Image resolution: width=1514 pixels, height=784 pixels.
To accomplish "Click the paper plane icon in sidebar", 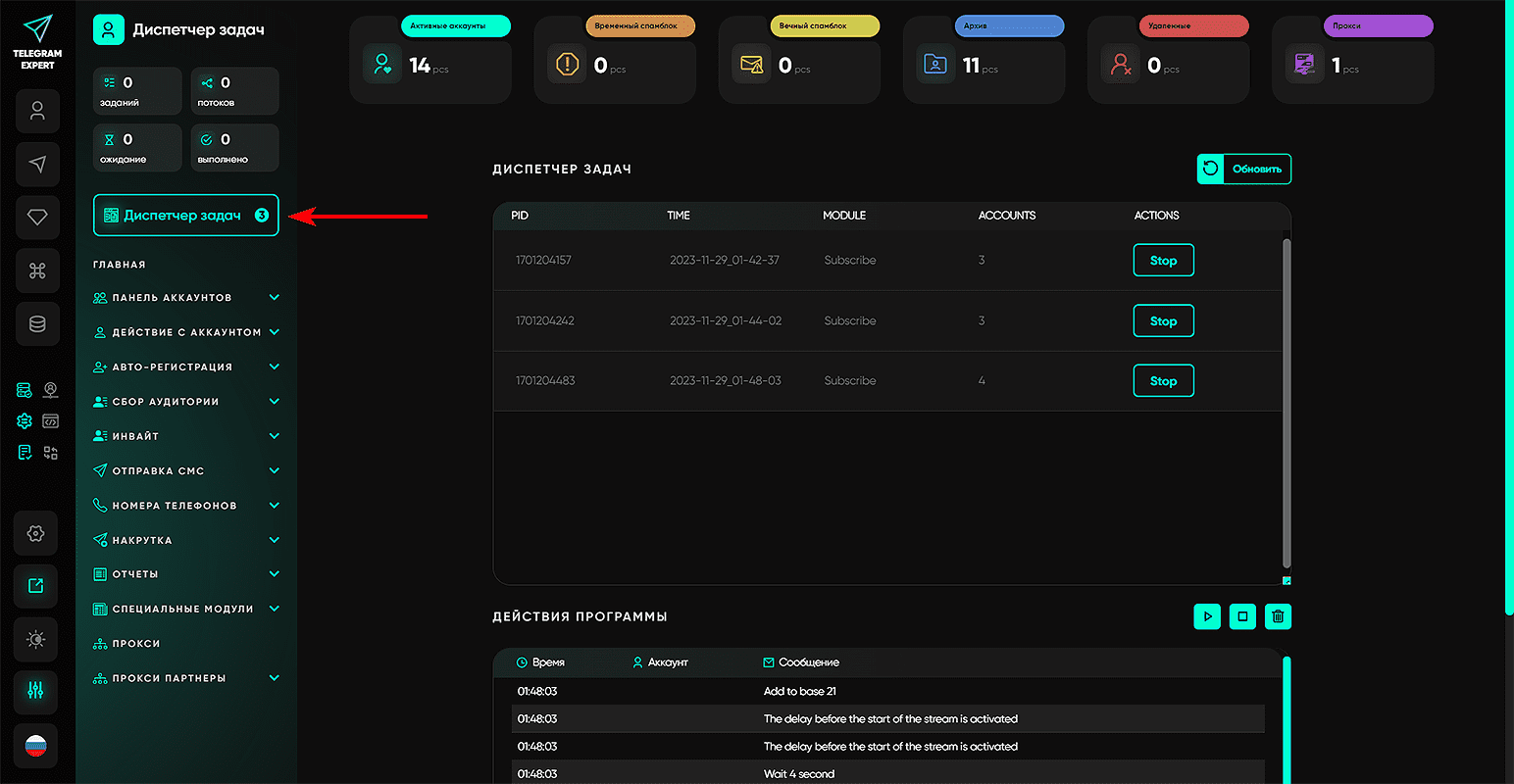I will click(37, 164).
